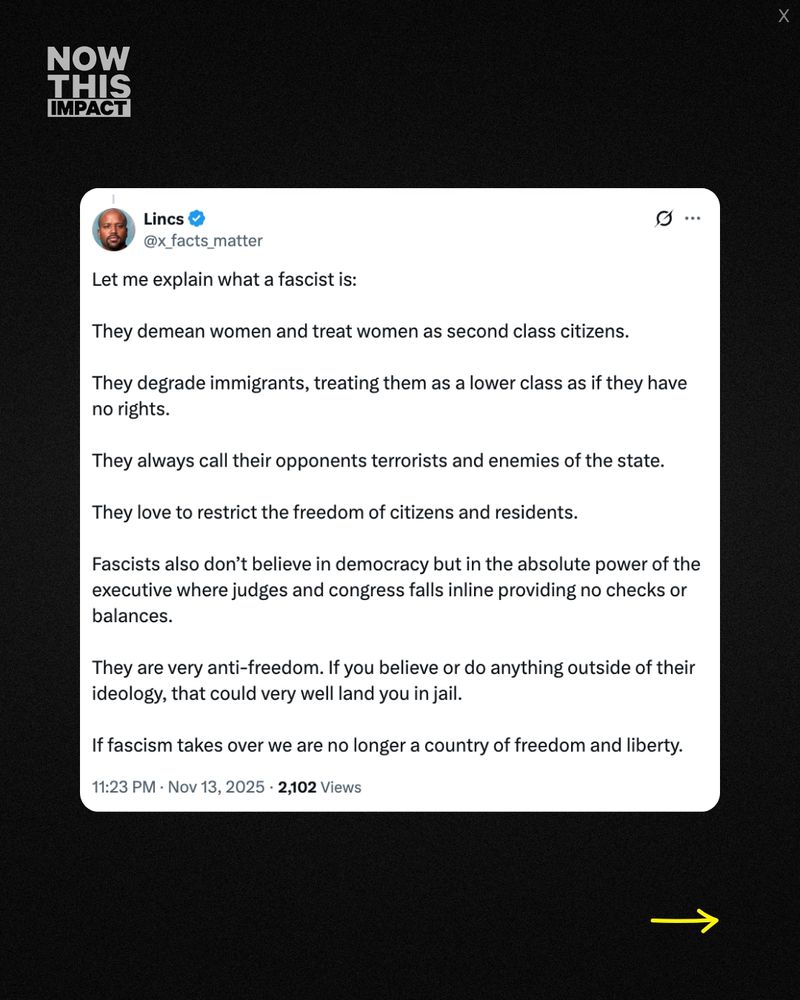The width and height of the screenshot is (800, 1000).
Task: Click the "They love to restrict" line
Action: (335, 513)
